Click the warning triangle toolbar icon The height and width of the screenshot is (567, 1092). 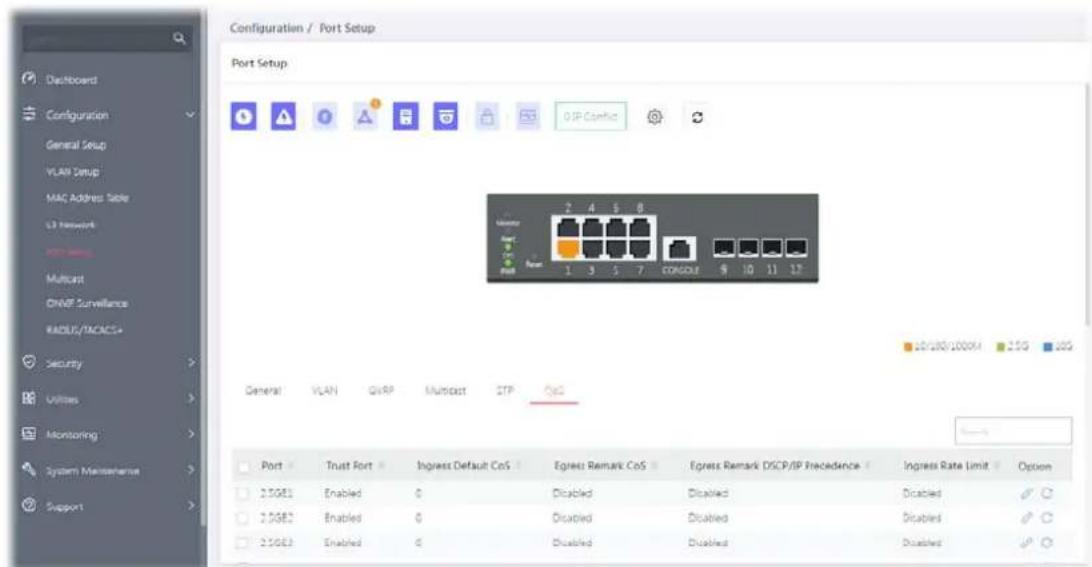(x=283, y=116)
